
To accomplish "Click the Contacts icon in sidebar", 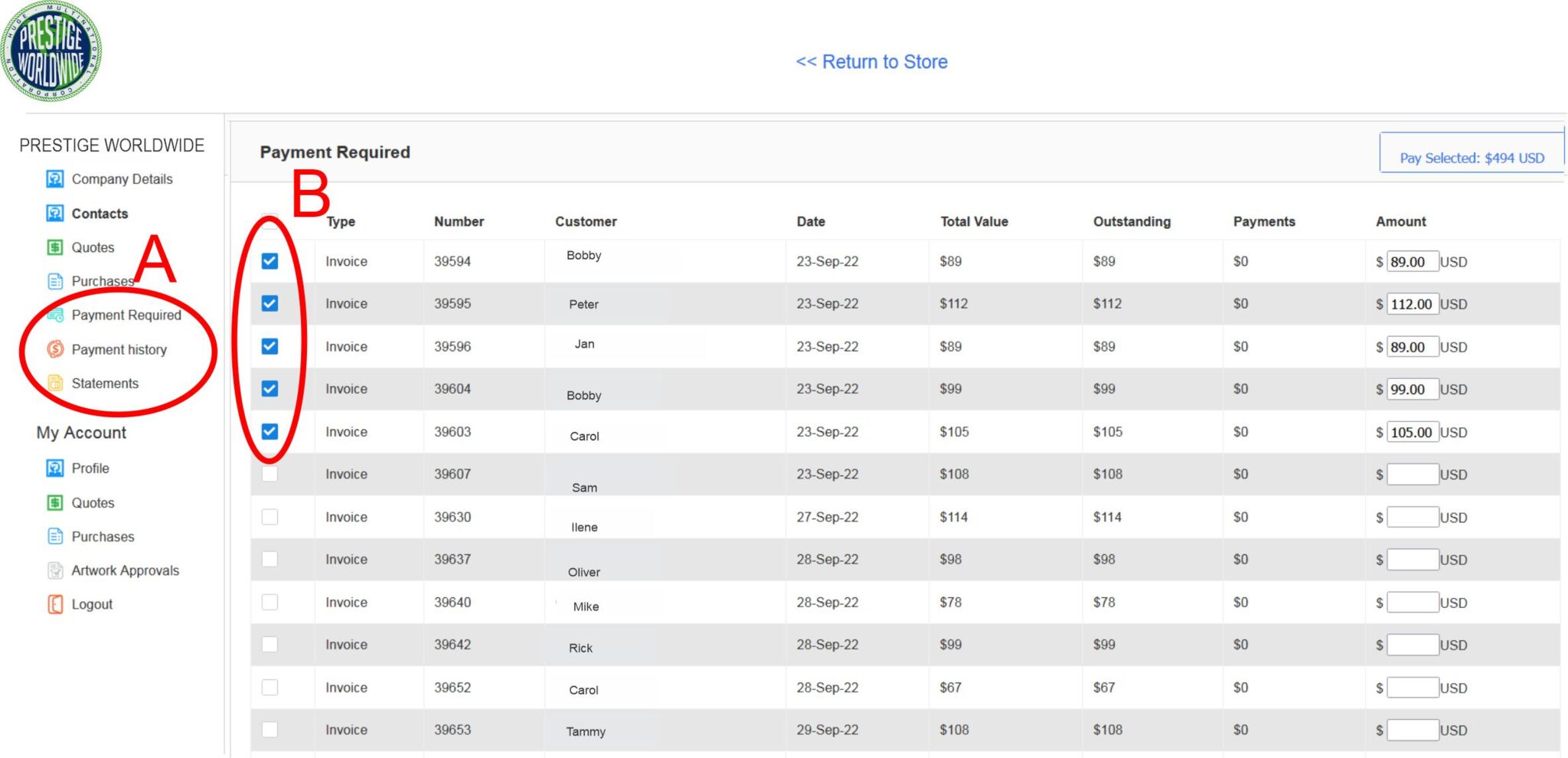I will pyautogui.click(x=55, y=214).
